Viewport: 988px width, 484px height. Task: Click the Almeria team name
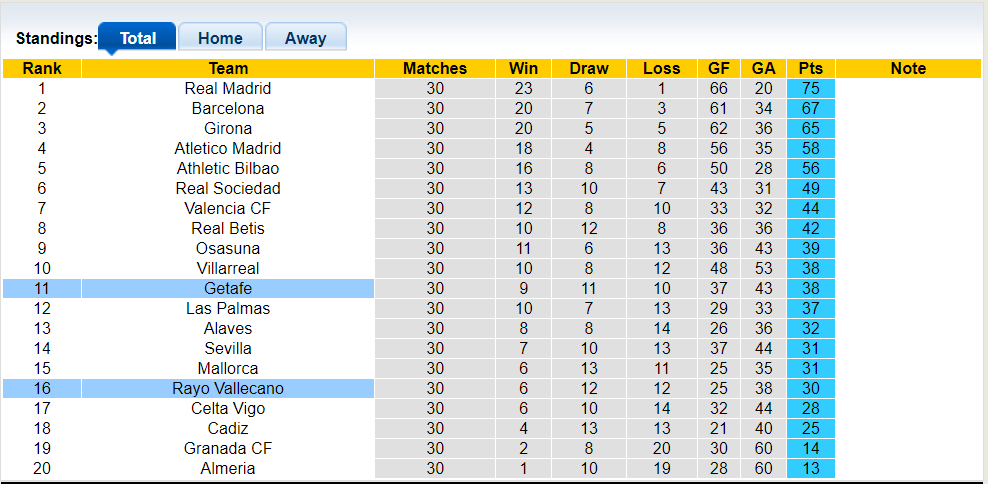(228, 468)
